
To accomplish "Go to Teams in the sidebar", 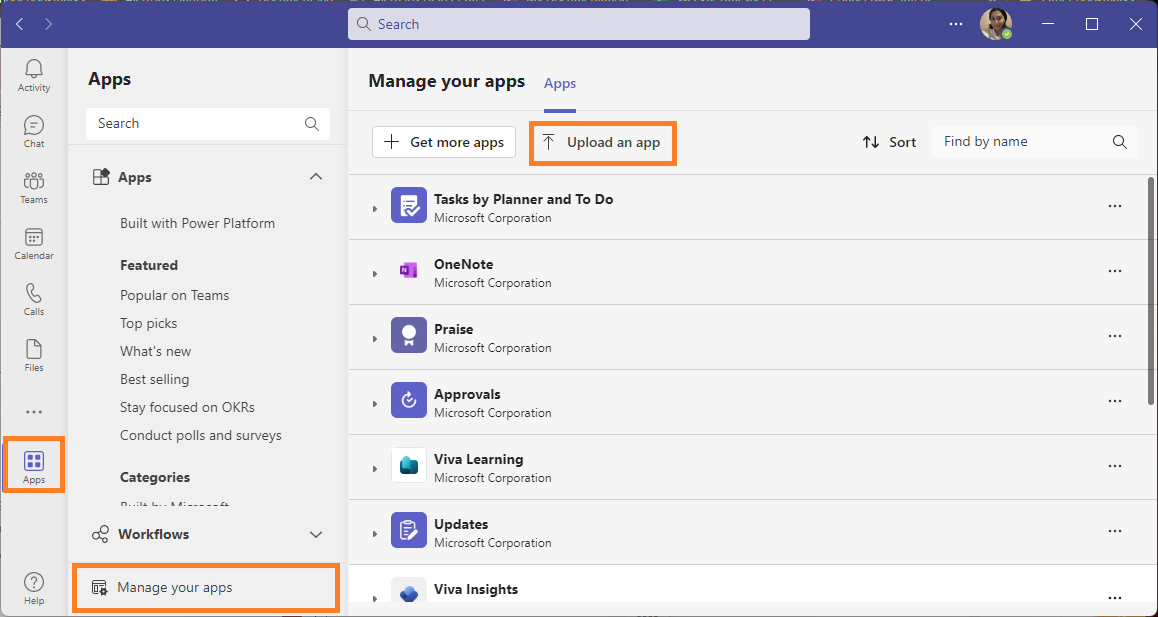I will [34, 187].
